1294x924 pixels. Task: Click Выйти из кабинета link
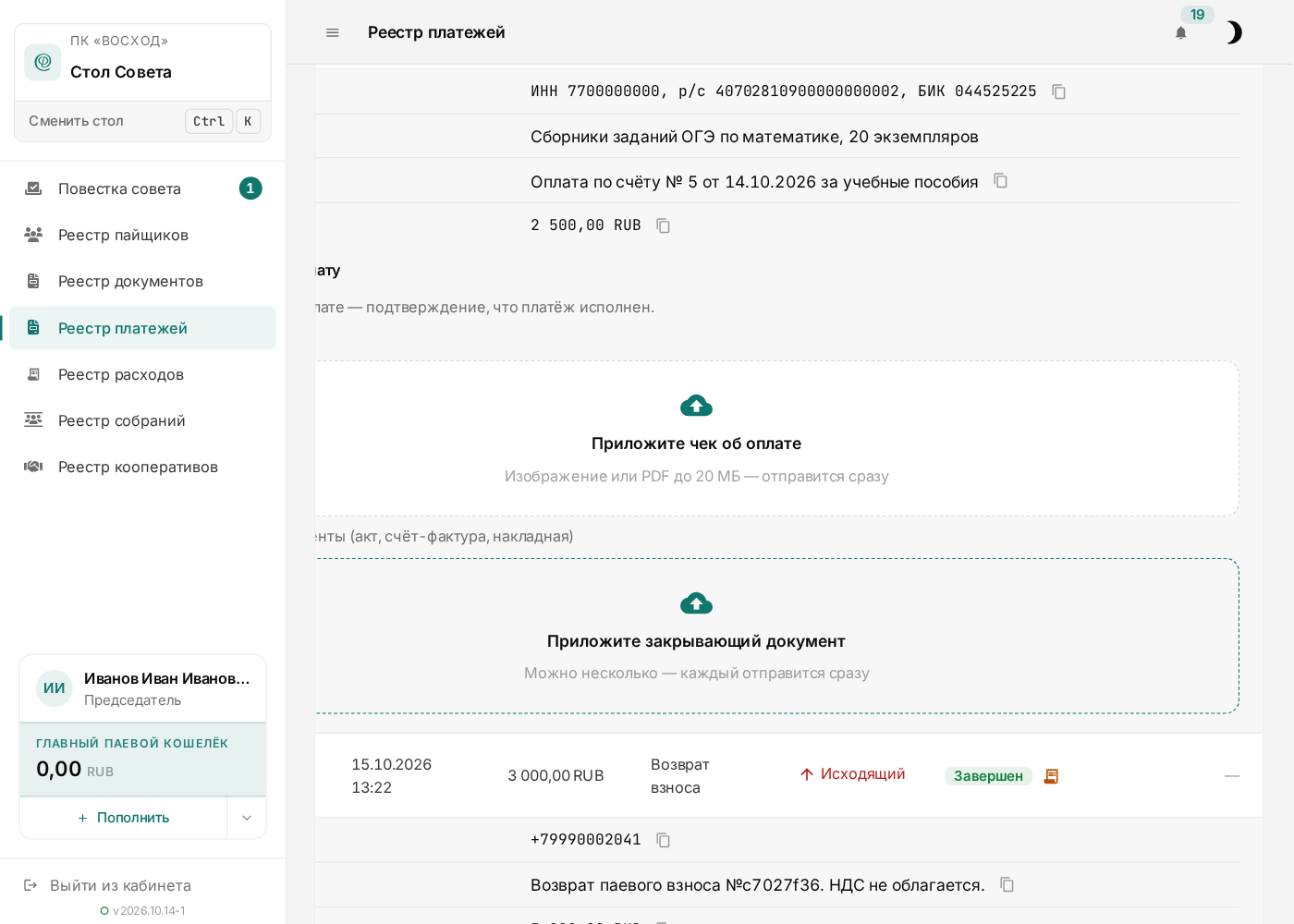120,885
